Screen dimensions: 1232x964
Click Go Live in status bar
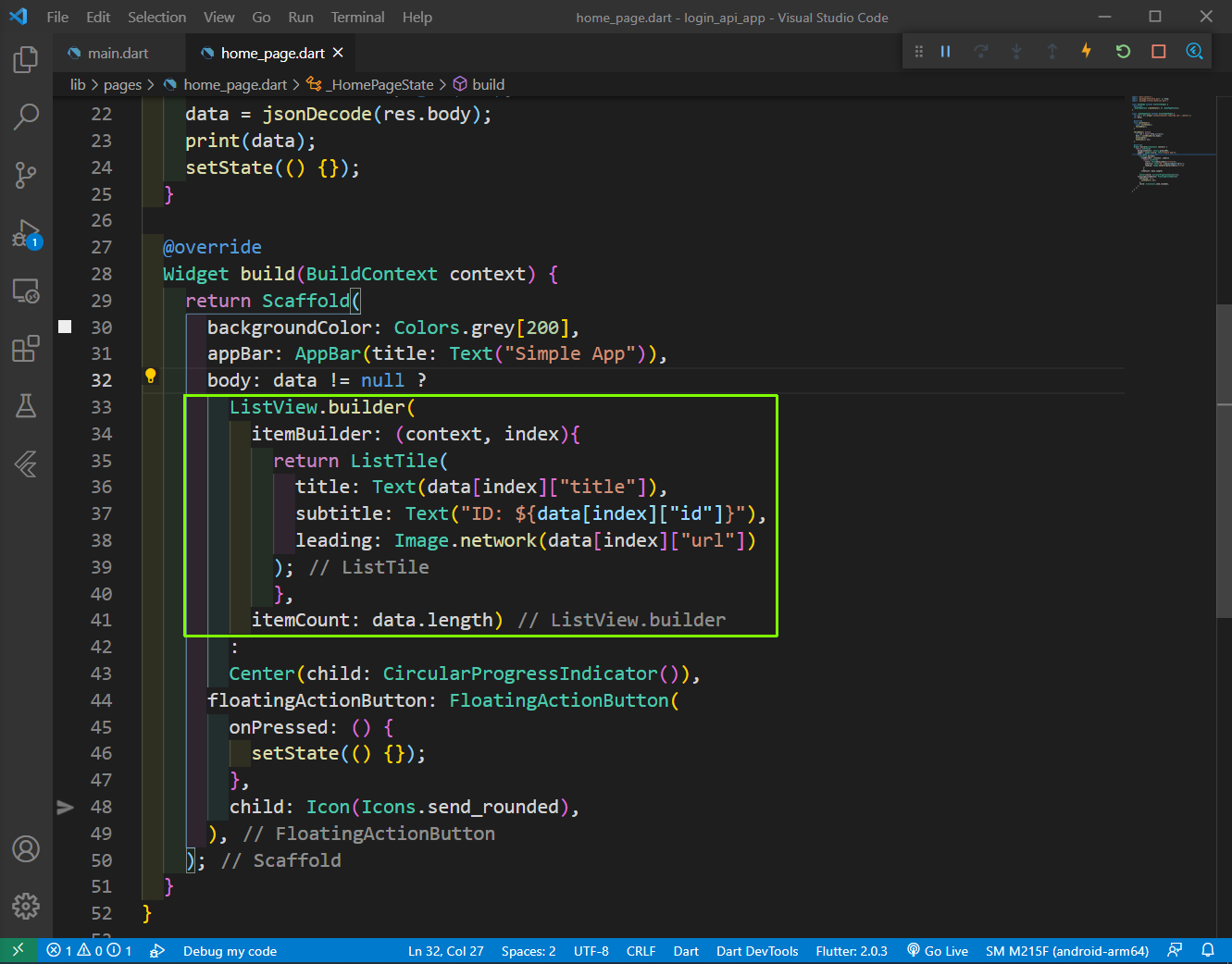938,950
